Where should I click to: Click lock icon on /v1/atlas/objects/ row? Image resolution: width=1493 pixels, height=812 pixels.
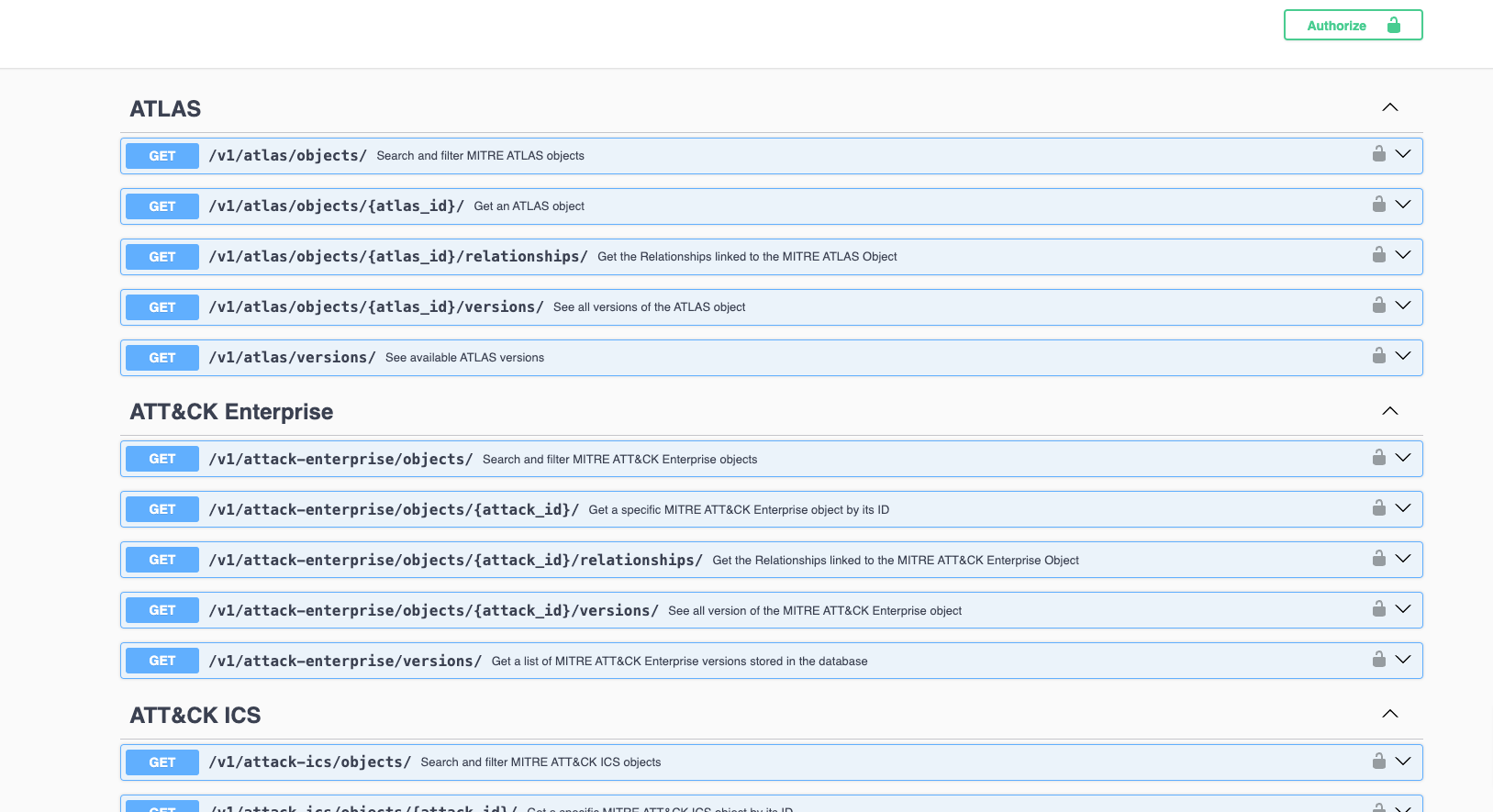pyautogui.click(x=1378, y=153)
